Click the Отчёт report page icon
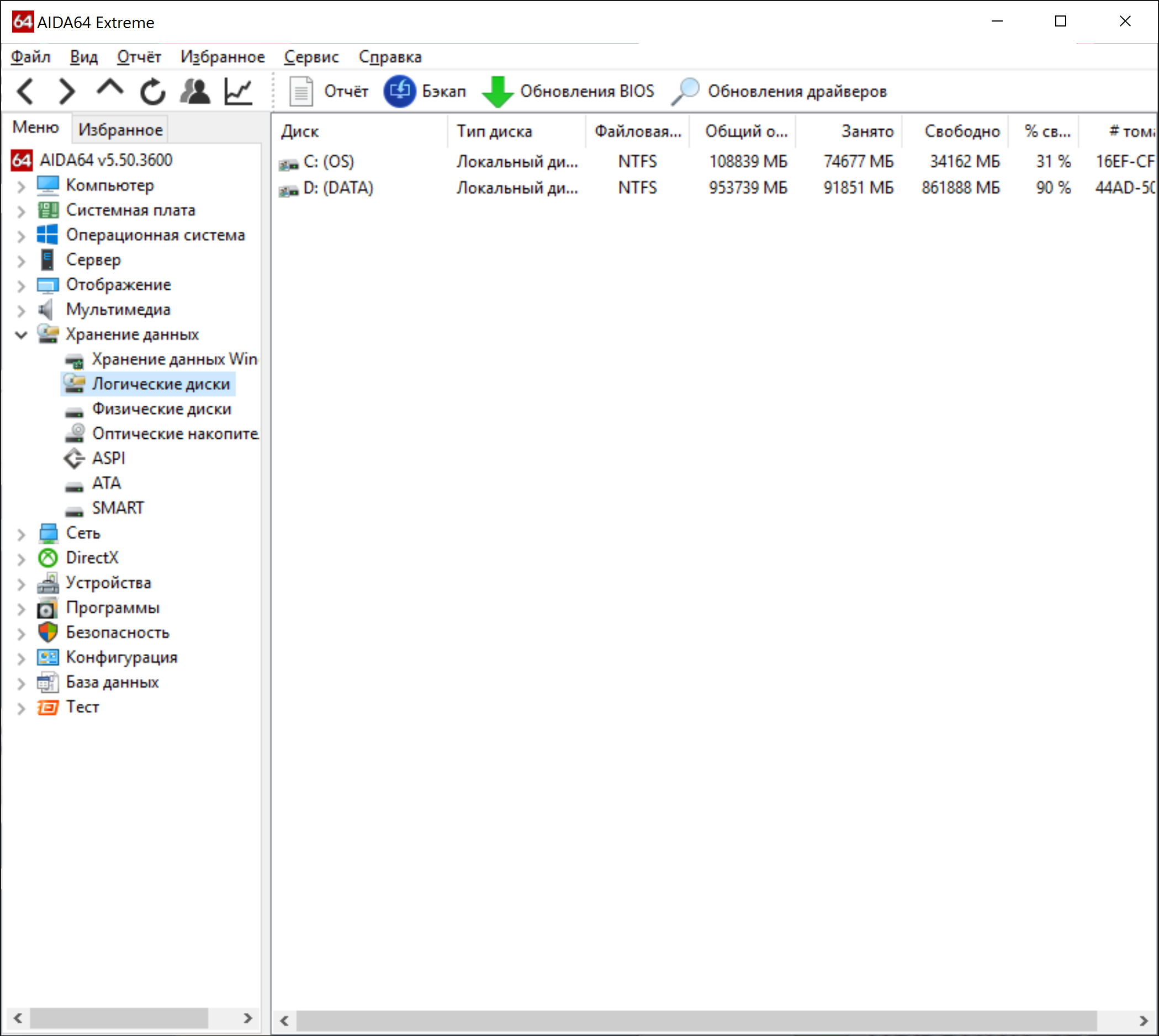 301,92
